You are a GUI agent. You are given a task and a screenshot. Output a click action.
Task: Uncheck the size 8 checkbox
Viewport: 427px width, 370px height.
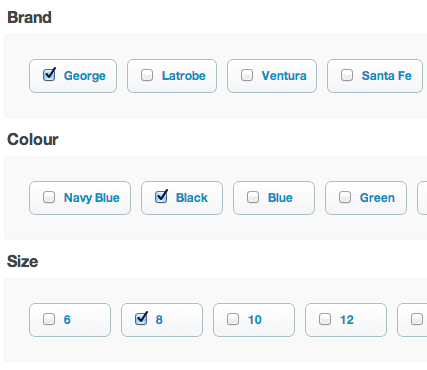pyautogui.click(x=141, y=319)
